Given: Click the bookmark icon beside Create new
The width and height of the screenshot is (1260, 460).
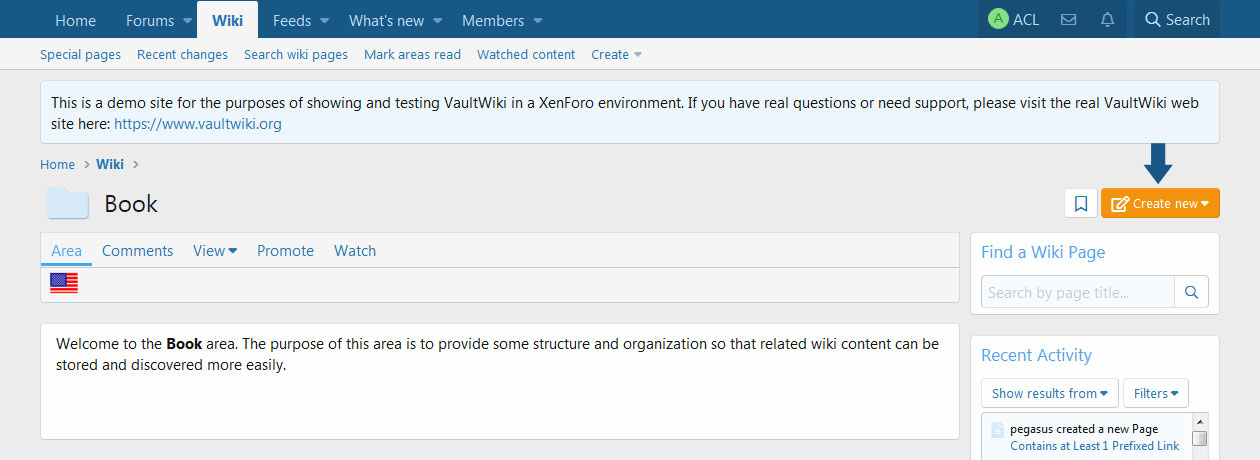Looking at the screenshot, I should point(1081,203).
